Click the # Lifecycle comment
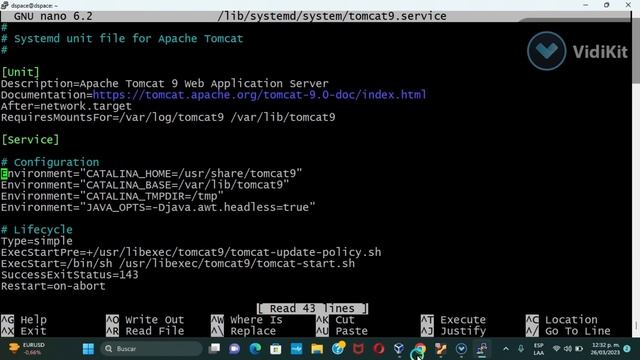 tap(37, 230)
